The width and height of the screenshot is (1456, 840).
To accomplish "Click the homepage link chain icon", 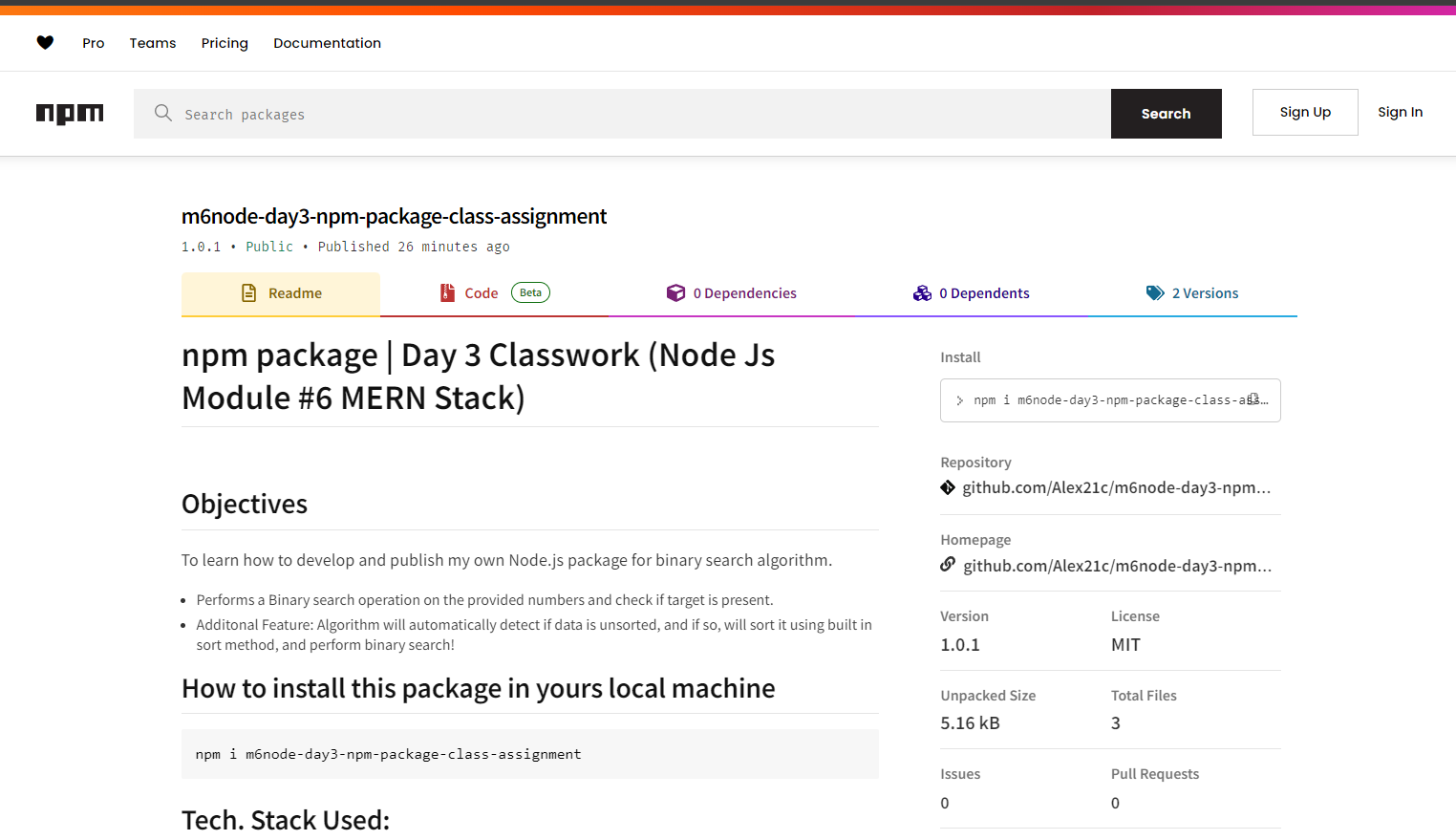I will click(948, 565).
